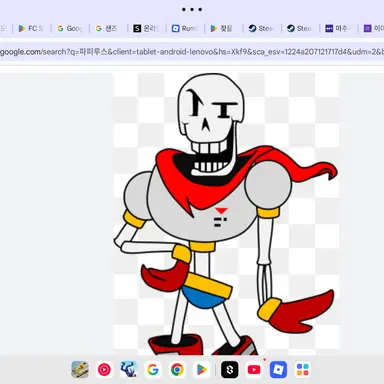Image resolution: width=384 pixels, height=384 pixels.
Task: Open the blue character game app in dock
Action: pyautogui.click(x=128, y=369)
